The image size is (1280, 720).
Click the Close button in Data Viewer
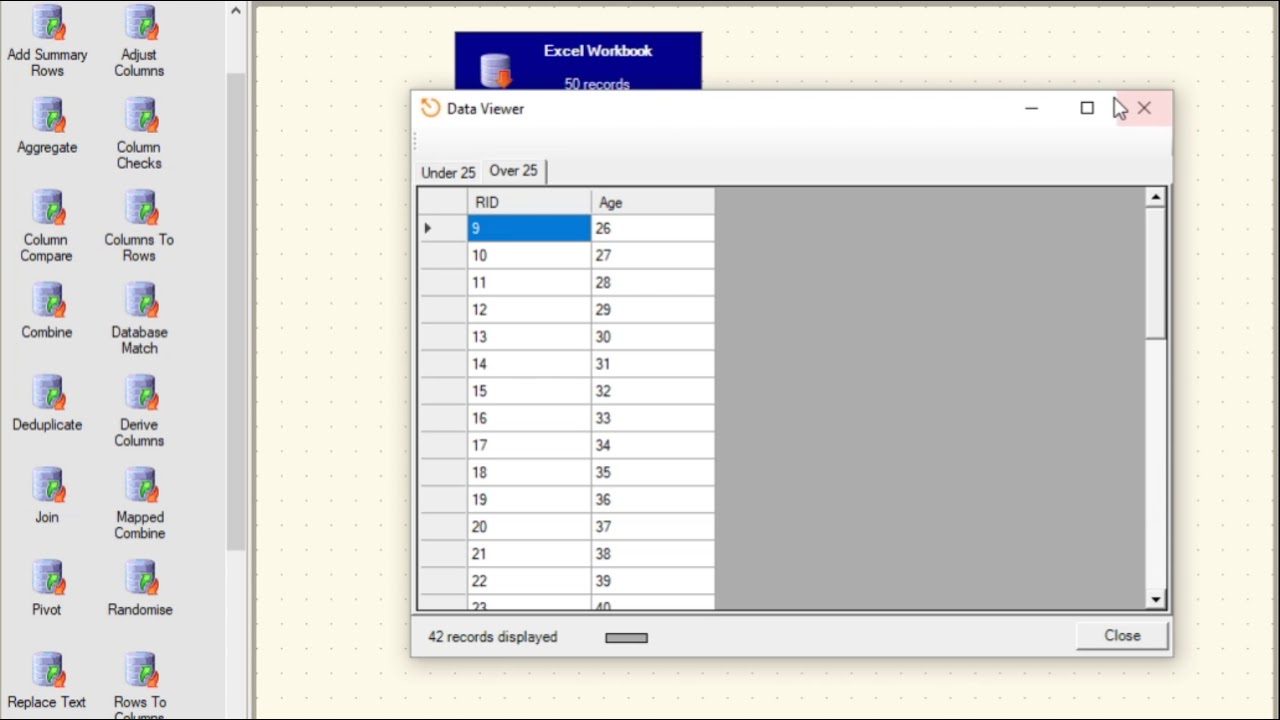(1122, 636)
